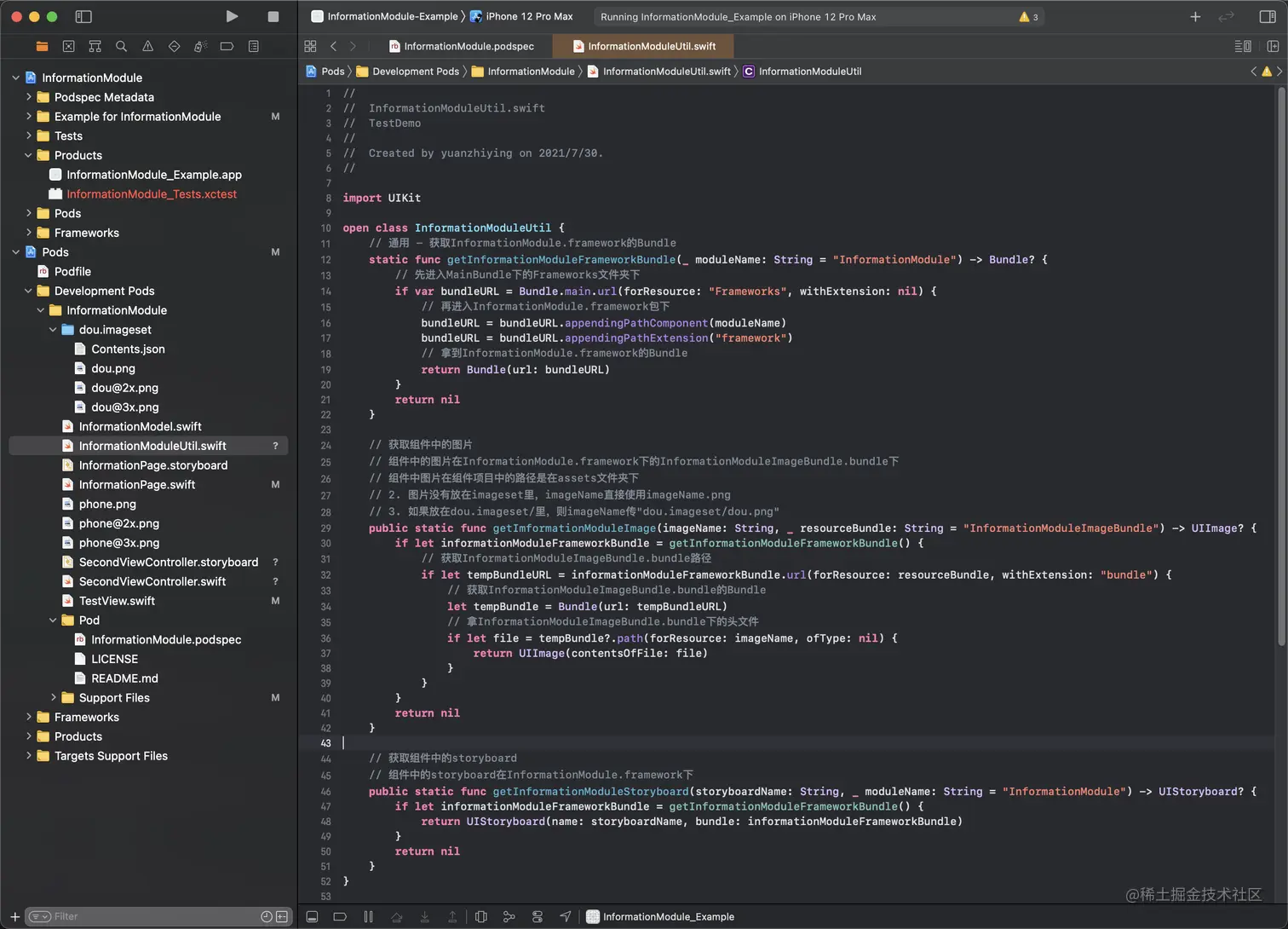Click Development Pods in the jump bar
Viewport: 1288px width, 929px height.
click(408, 72)
